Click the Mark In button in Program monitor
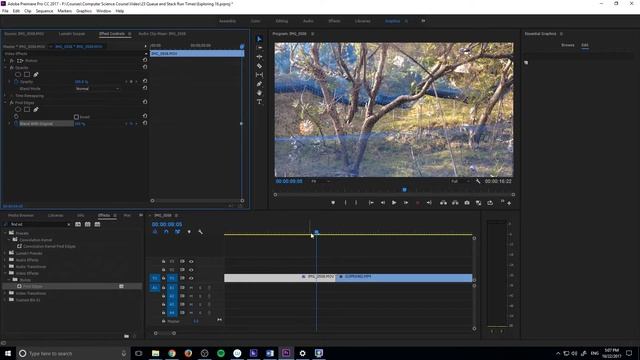Viewport: 640px width, 360px height. click(x=345, y=202)
